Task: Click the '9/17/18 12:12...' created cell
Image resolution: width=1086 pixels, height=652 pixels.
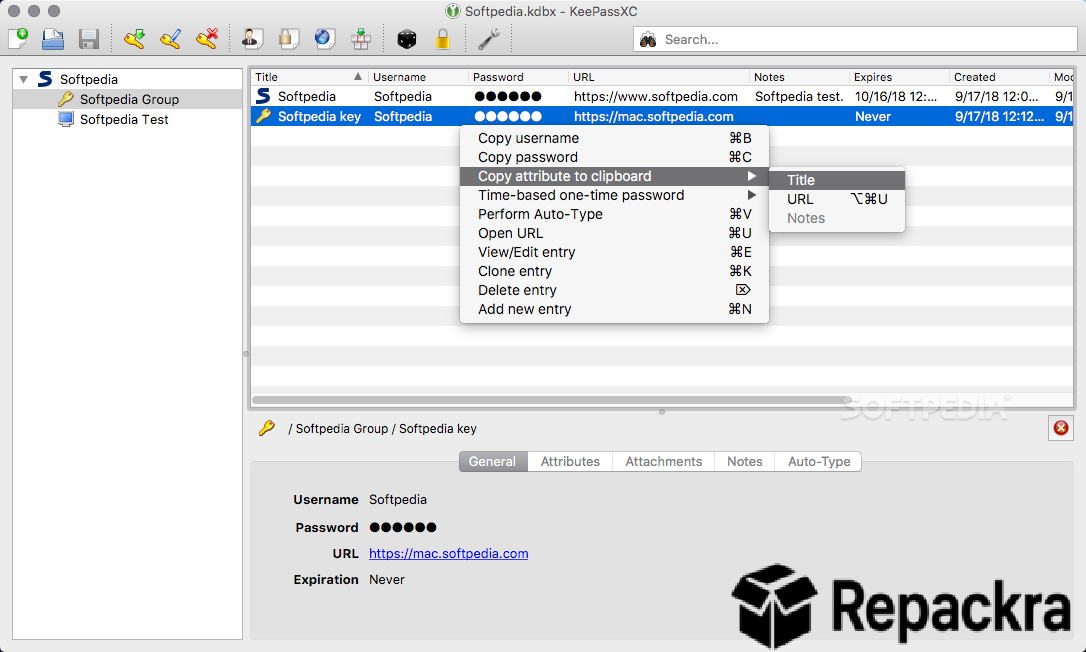Action: [x=999, y=116]
